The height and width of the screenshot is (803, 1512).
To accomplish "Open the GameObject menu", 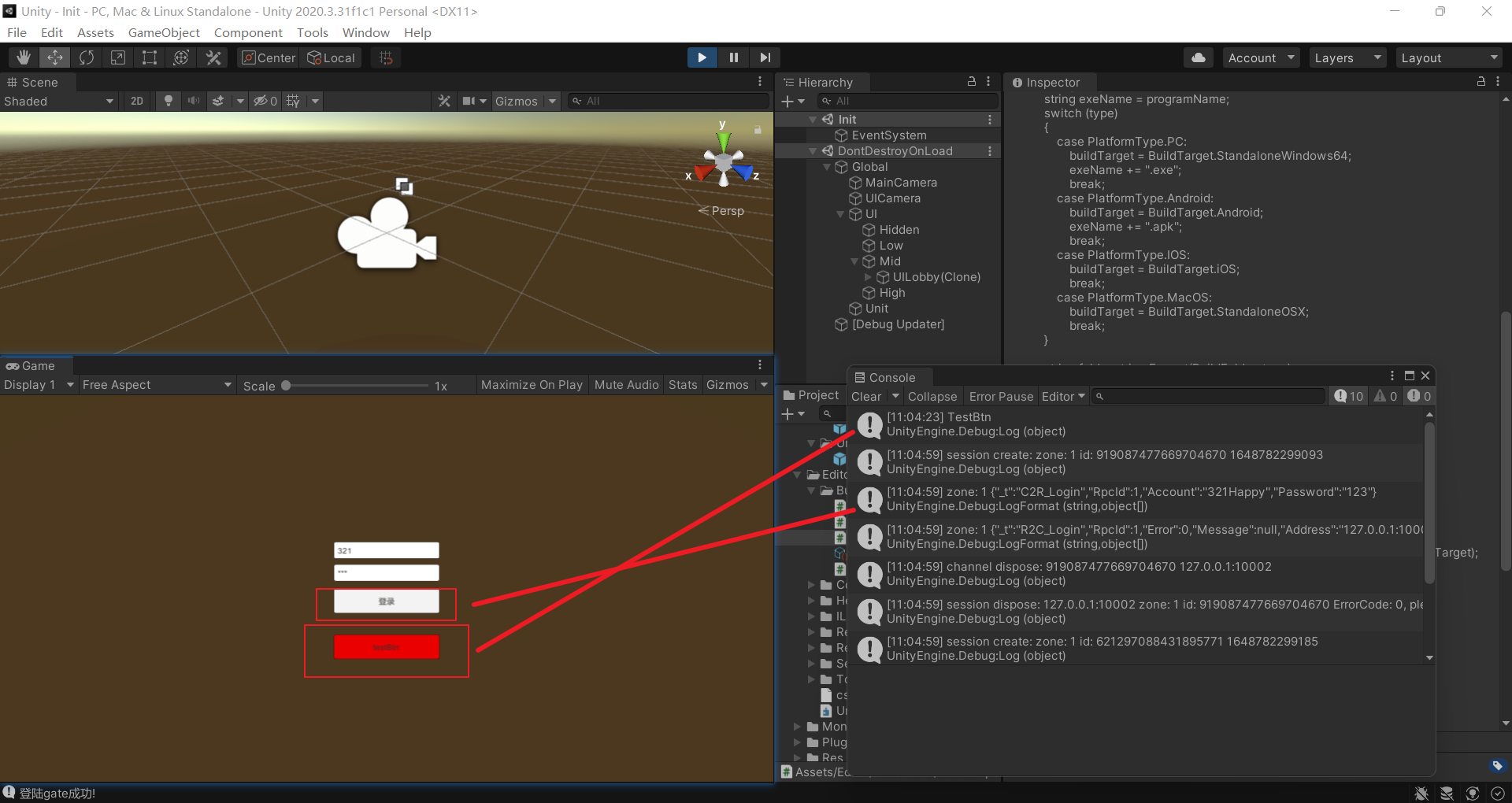I will pyautogui.click(x=164, y=32).
